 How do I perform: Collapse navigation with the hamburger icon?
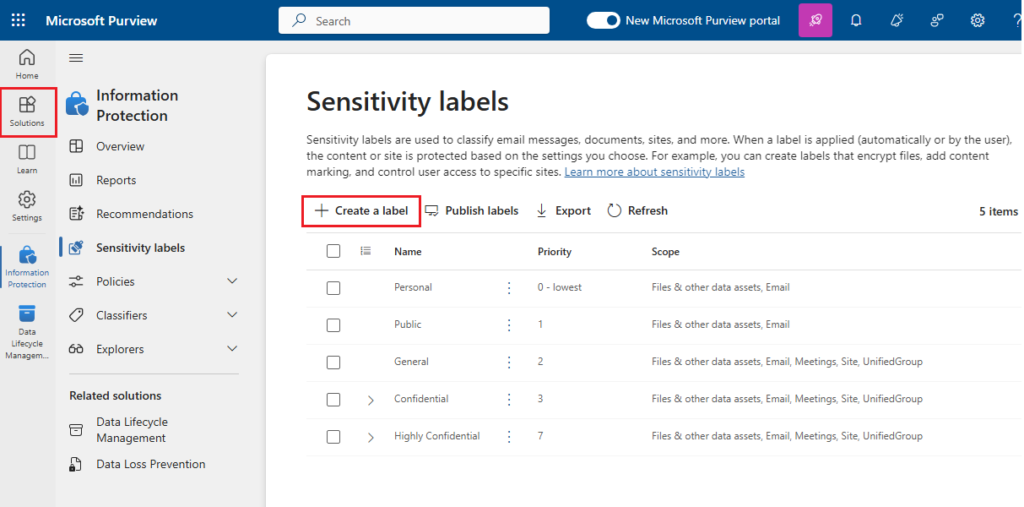(x=76, y=58)
